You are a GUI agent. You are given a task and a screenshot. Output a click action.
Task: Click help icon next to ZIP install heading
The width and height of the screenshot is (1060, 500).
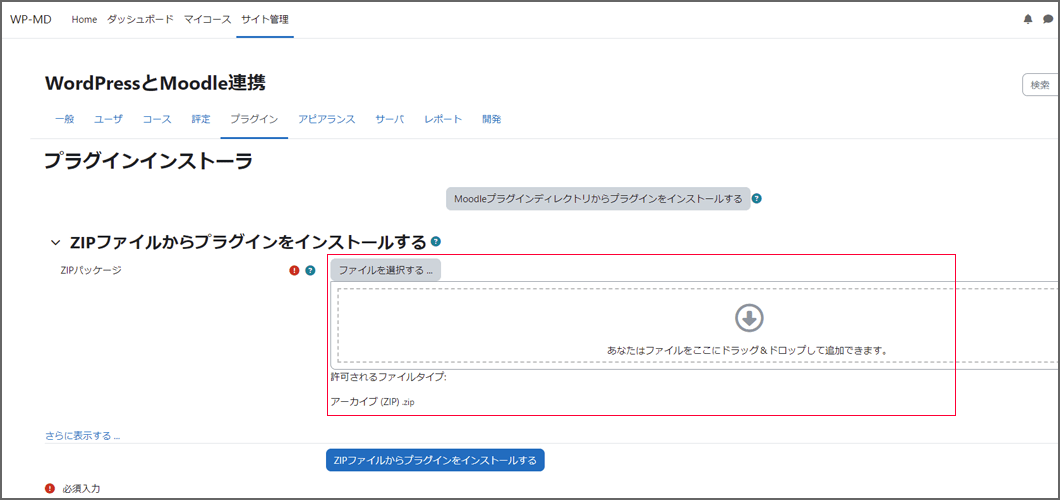click(x=436, y=241)
